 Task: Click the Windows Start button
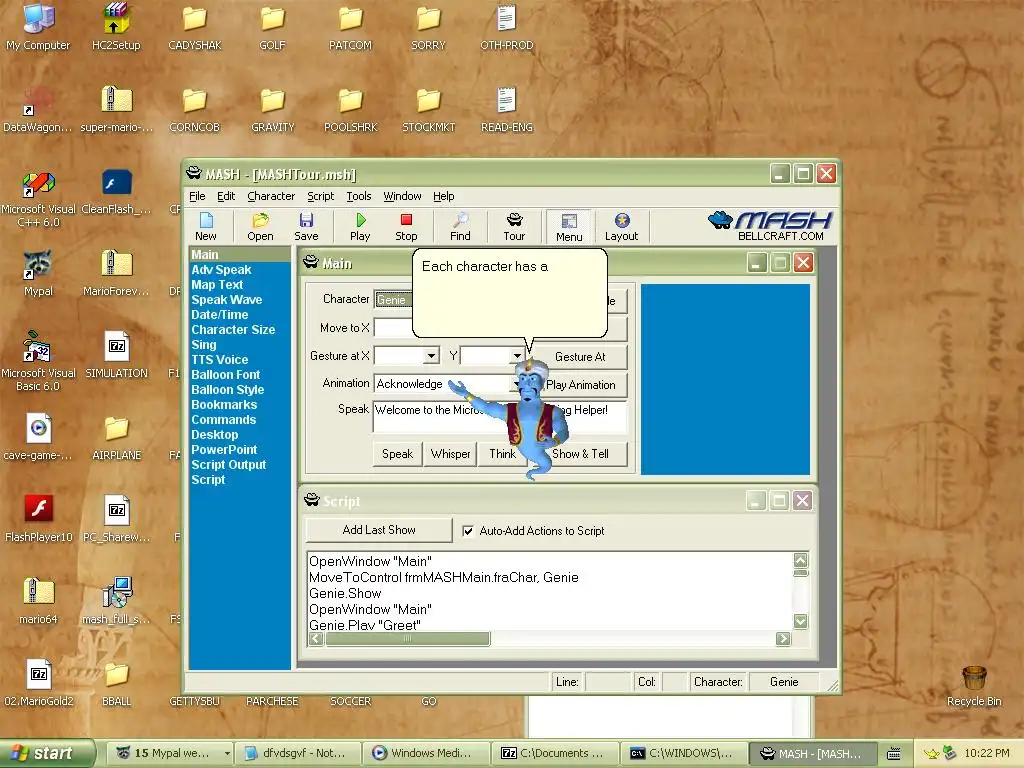(x=48, y=754)
